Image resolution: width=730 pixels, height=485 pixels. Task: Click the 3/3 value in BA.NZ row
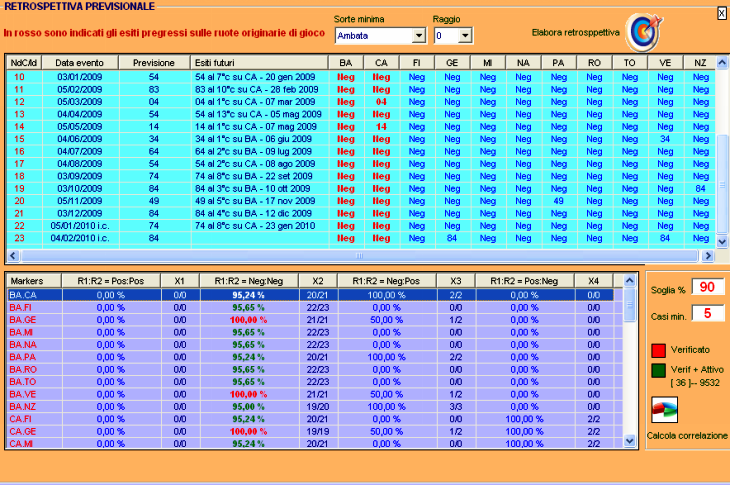[456, 406]
